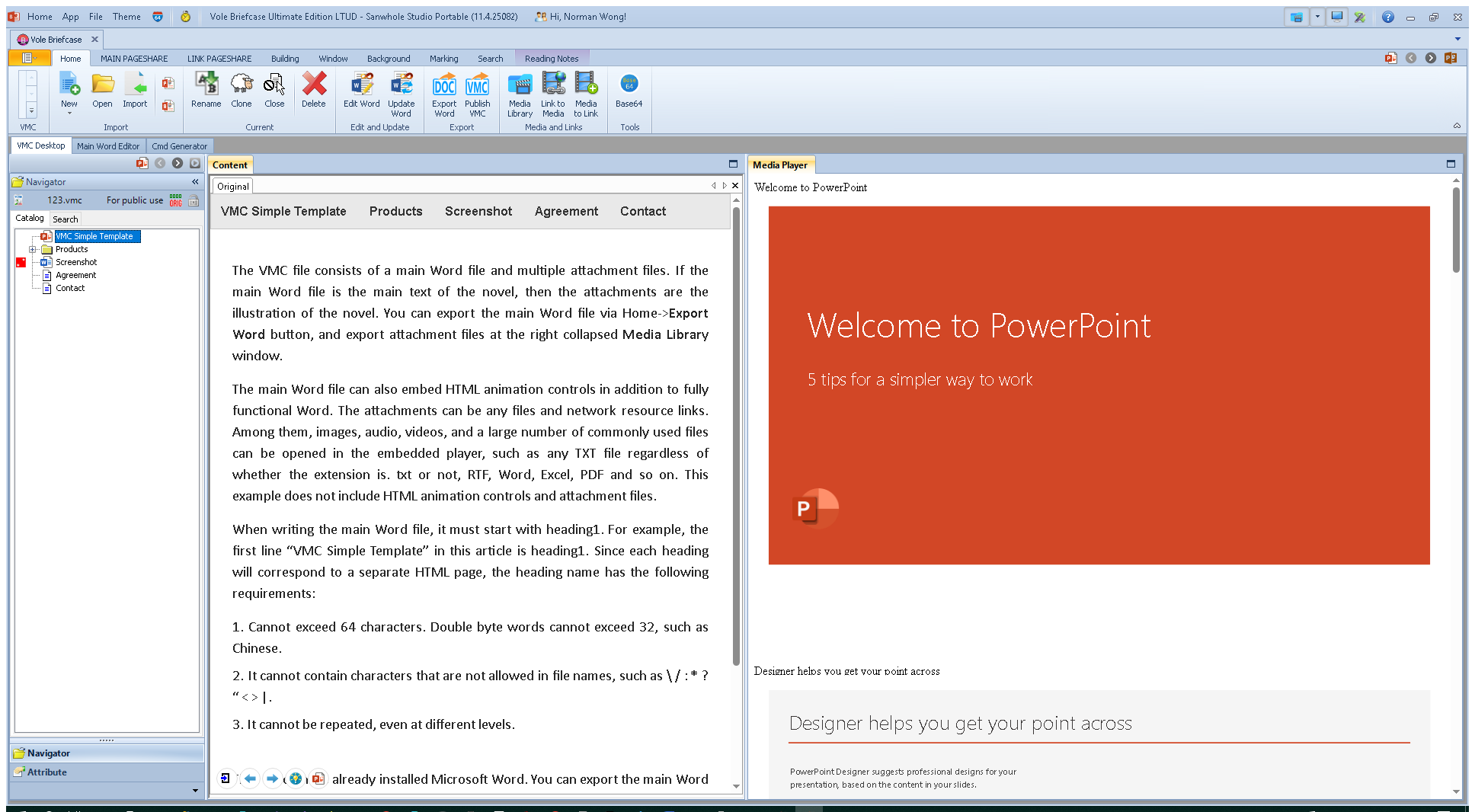
Task: Click the orange PowerPoint icon at ribbon right
Action: coord(1451,58)
